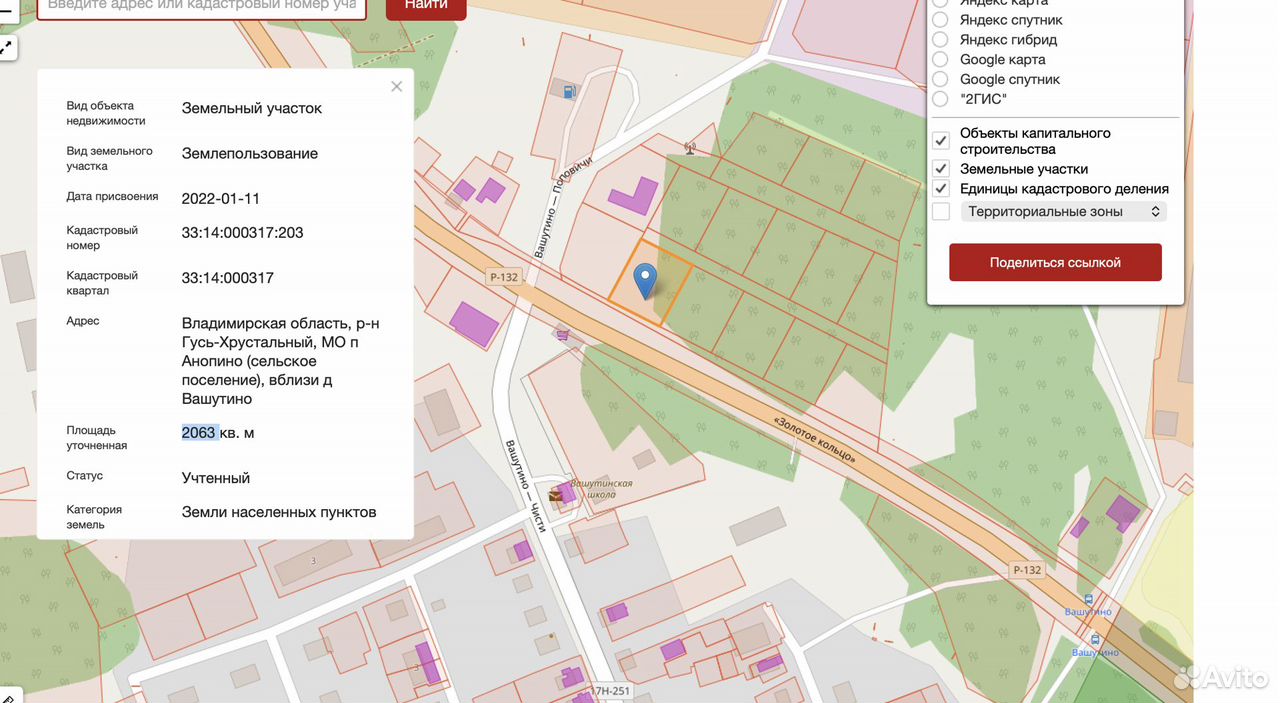Click cadastral number 33:14:000317:203

pyautogui.click(x=242, y=233)
